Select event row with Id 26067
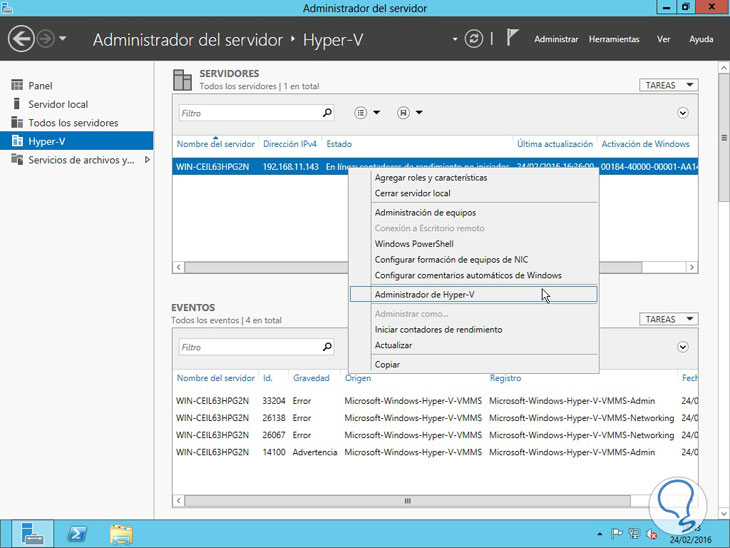Image resolution: width=730 pixels, height=548 pixels. (x=435, y=435)
